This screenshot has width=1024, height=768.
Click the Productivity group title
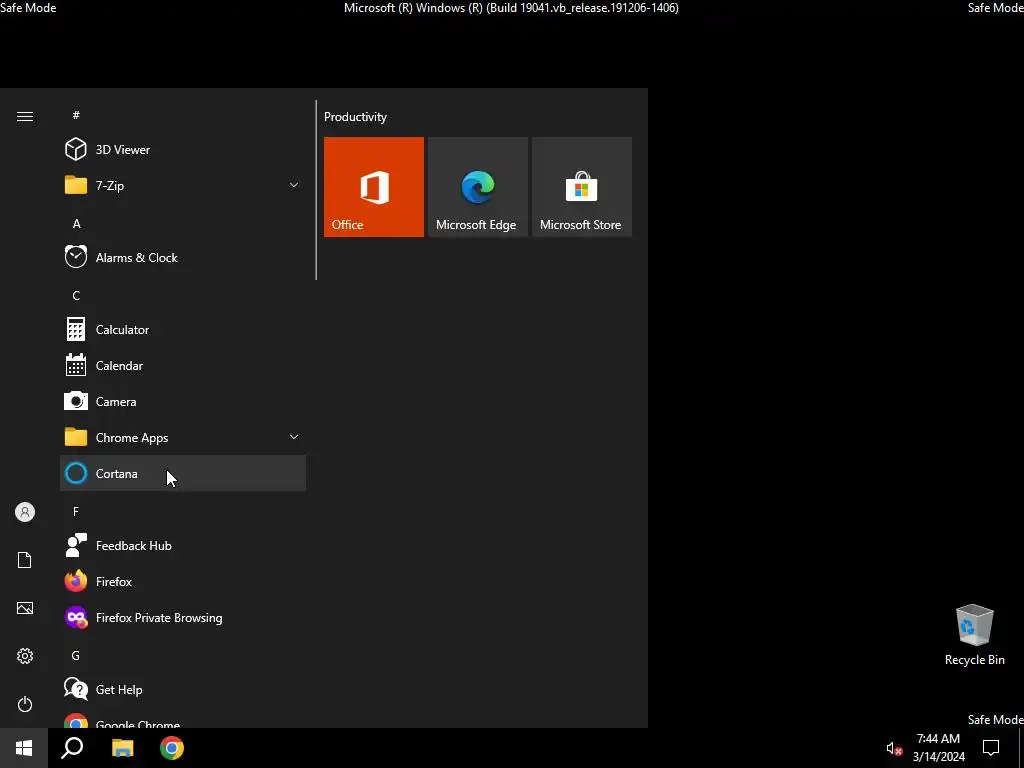pyautogui.click(x=355, y=117)
